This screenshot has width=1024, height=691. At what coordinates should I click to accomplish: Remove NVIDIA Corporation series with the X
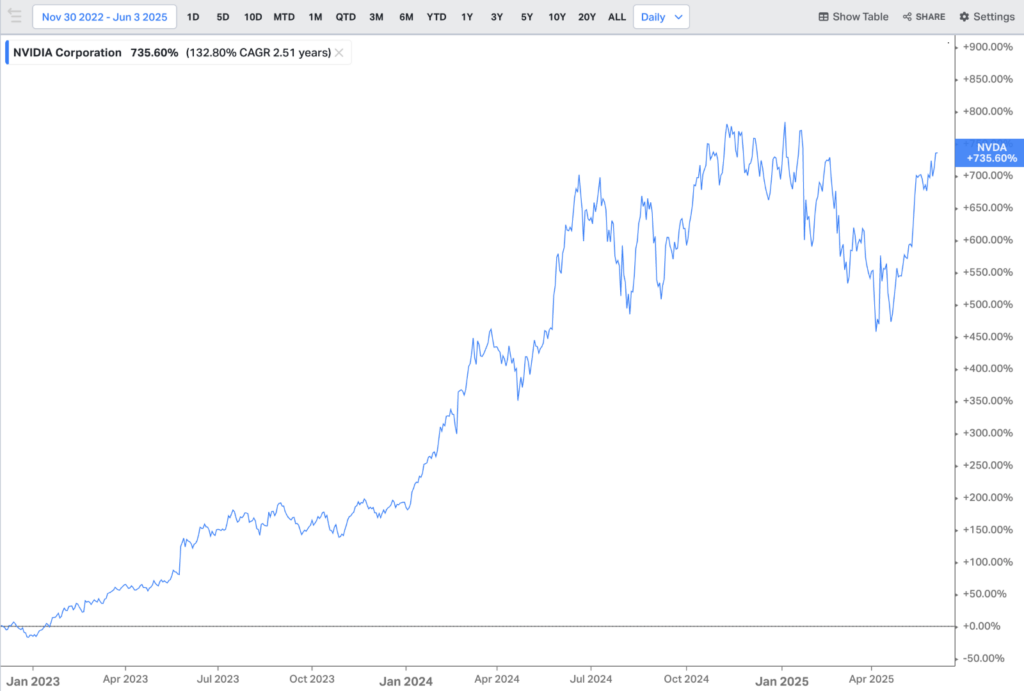[x=339, y=53]
